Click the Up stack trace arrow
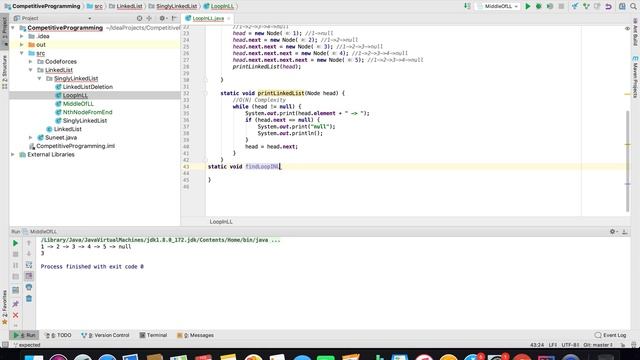Viewport: 640px width, 360px height. pos(29,243)
